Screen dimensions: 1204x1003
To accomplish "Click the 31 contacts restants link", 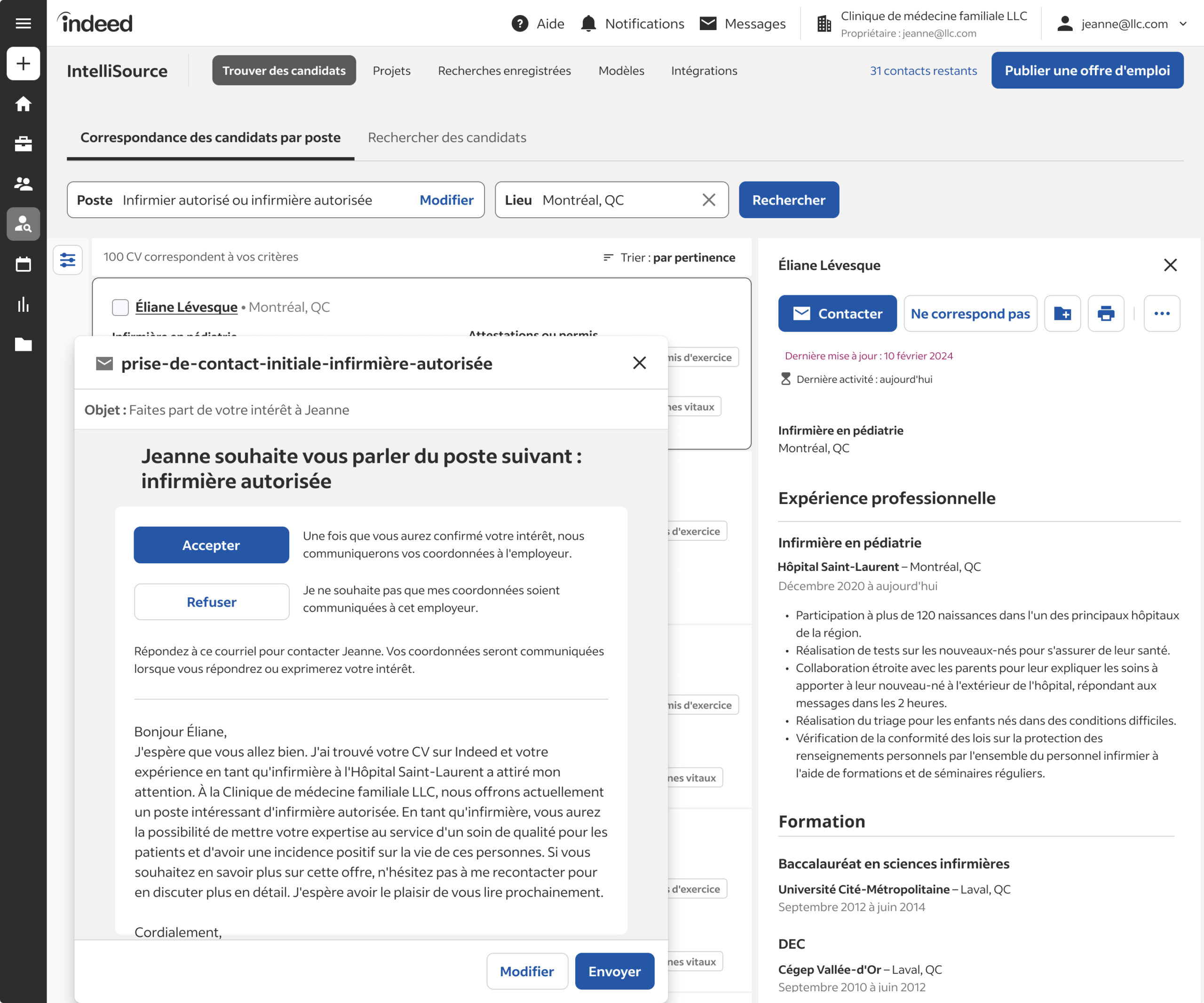I will [923, 71].
